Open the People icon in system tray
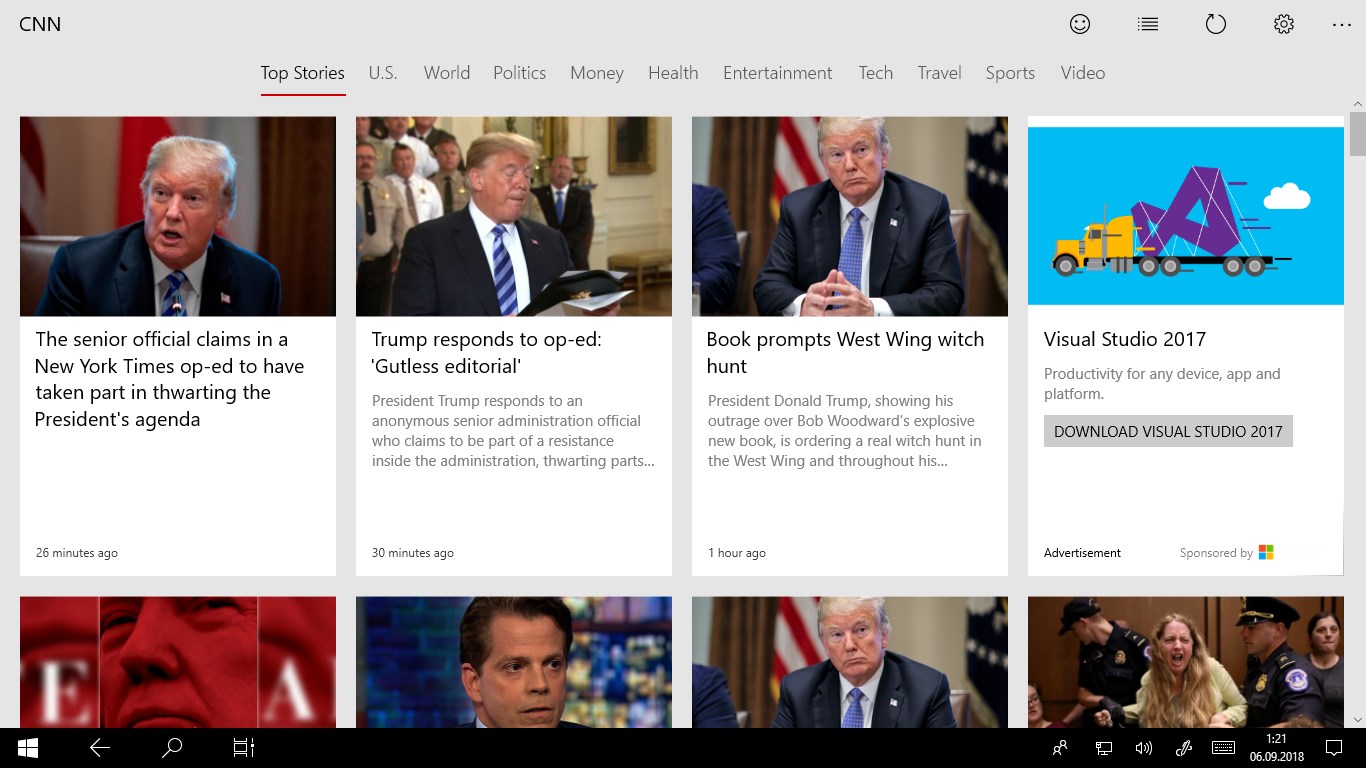The image size is (1366, 768). pos(1060,748)
